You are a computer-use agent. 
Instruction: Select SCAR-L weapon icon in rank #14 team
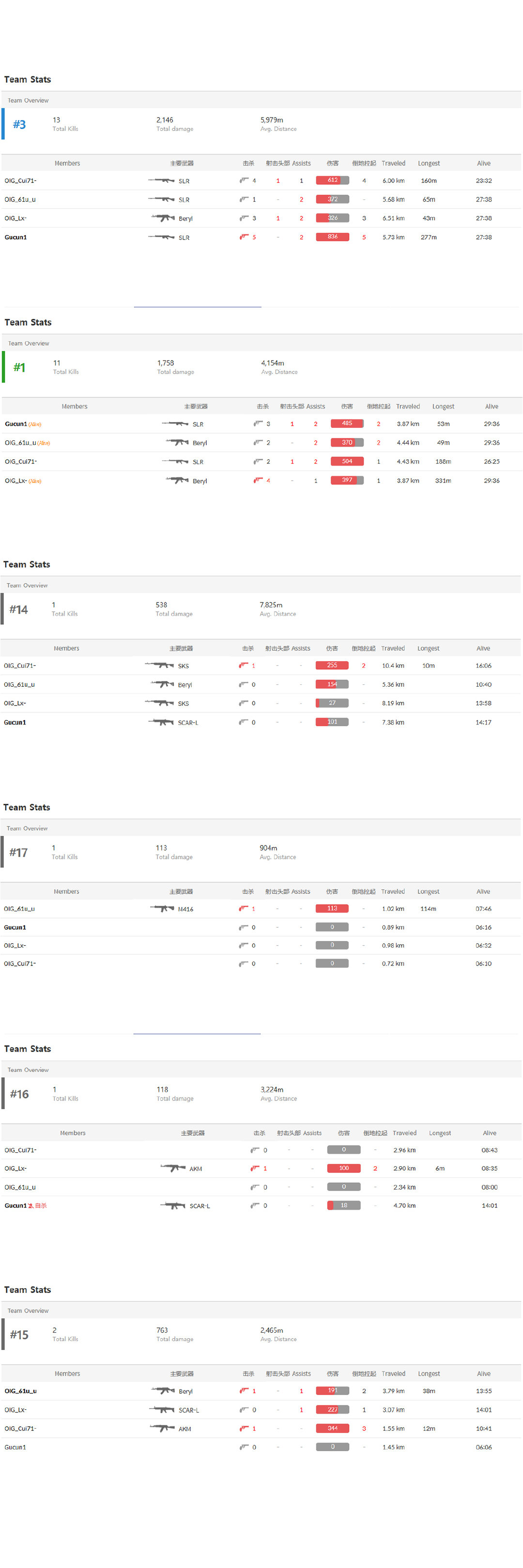(x=161, y=723)
